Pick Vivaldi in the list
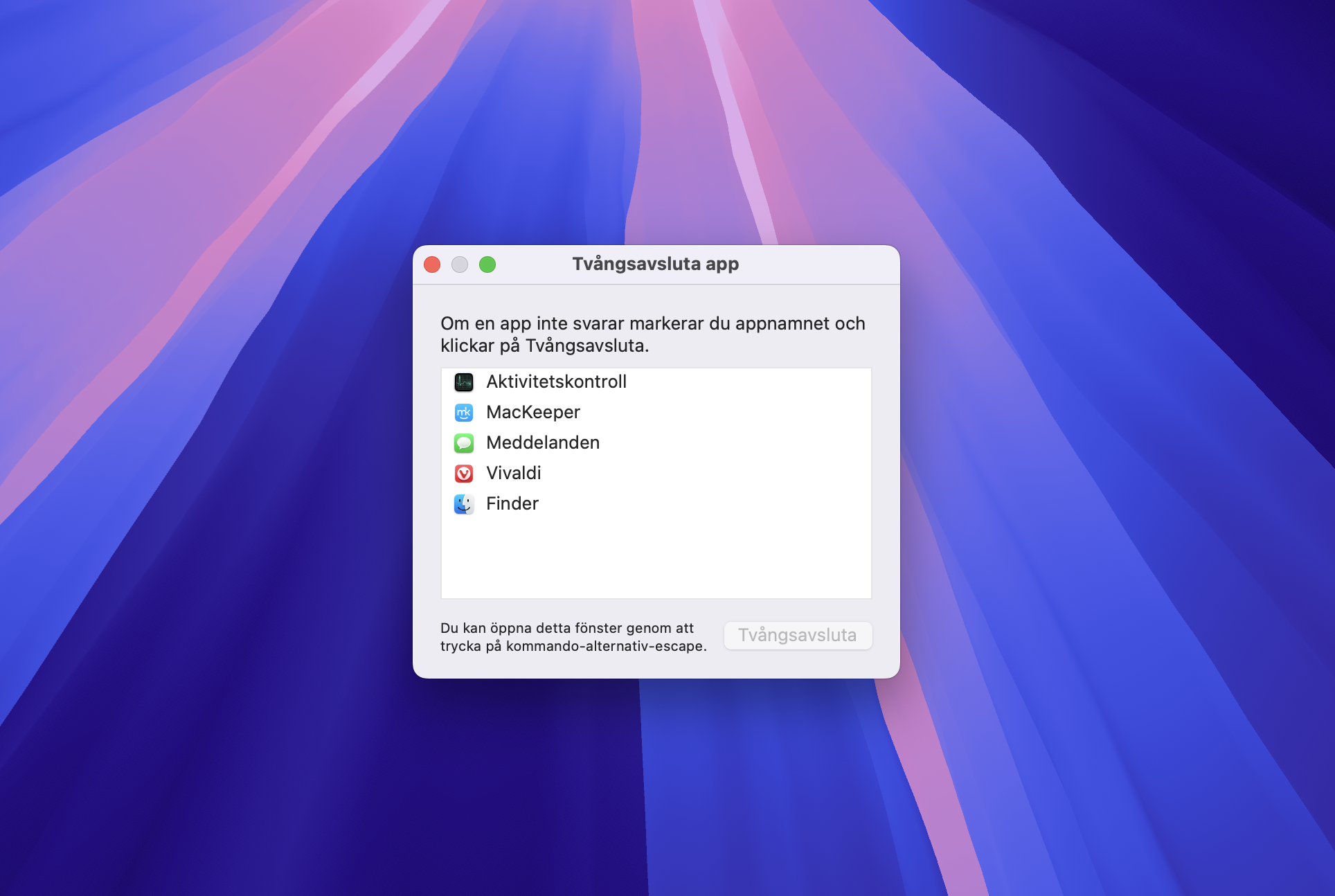Screen dimensions: 1335x896 pyautogui.click(x=656, y=474)
